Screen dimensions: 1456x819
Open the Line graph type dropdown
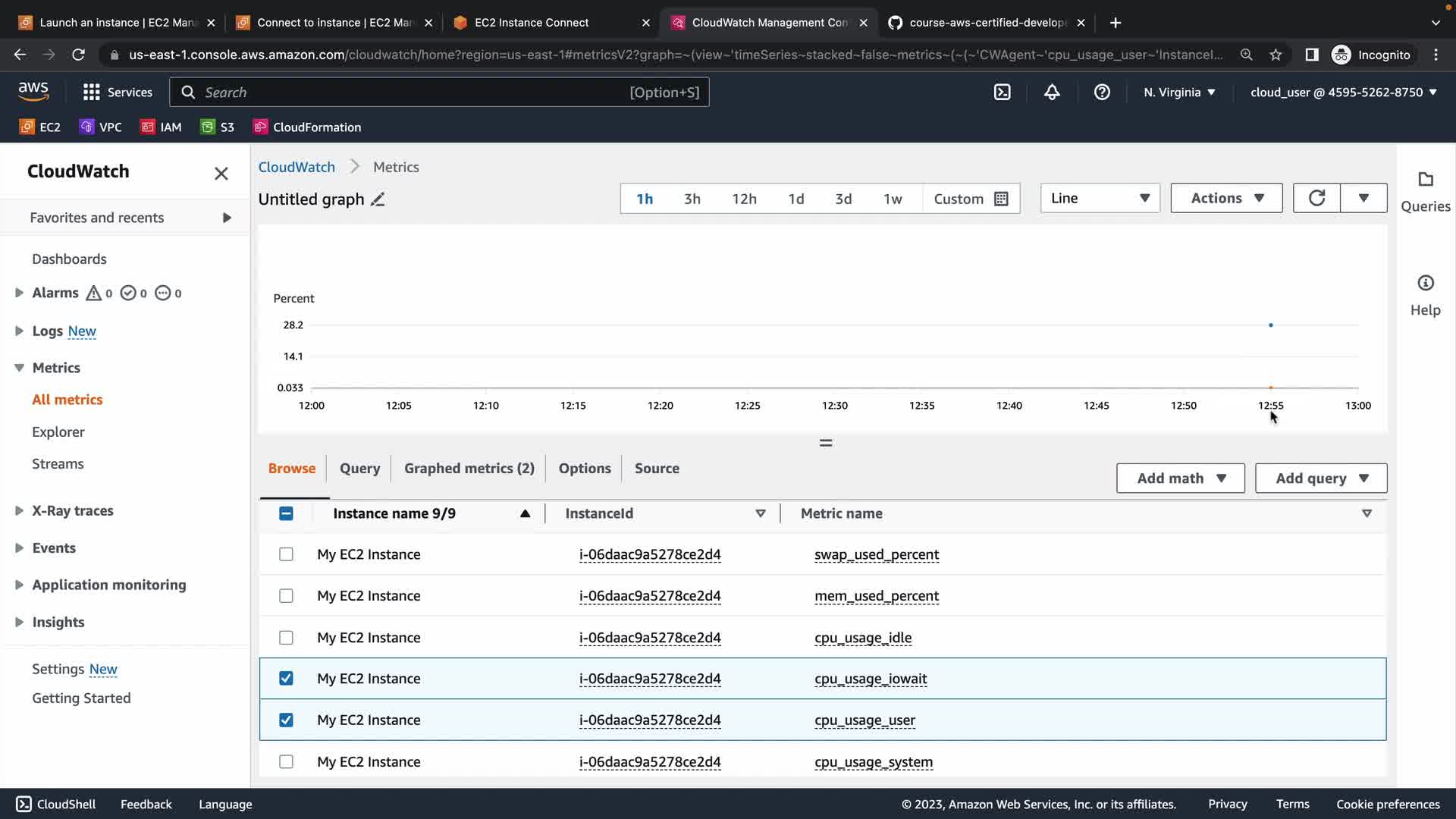pos(1100,198)
